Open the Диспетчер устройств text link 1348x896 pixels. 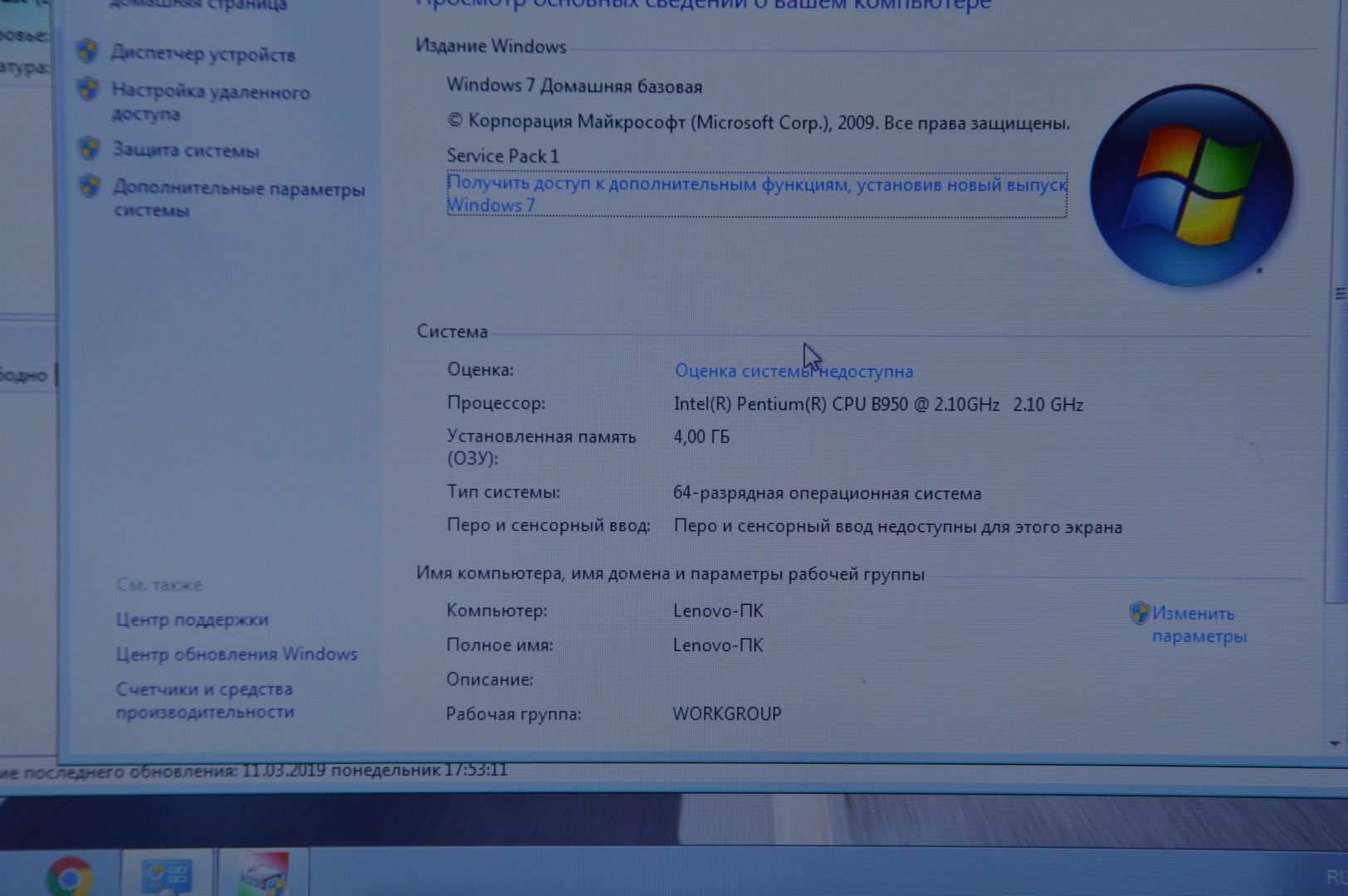click(x=203, y=55)
